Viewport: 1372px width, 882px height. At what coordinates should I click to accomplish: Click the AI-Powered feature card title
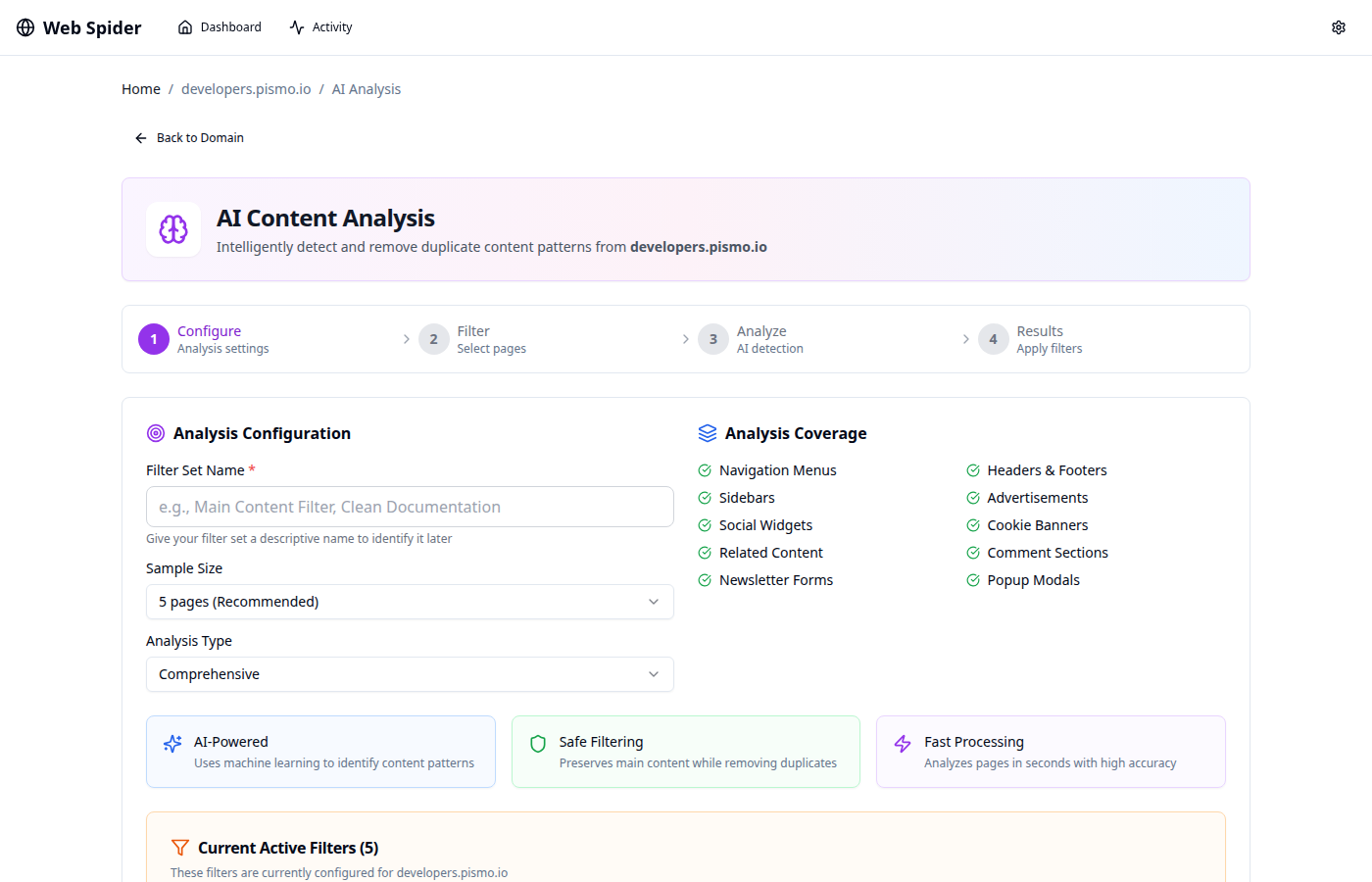coord(231,742)
